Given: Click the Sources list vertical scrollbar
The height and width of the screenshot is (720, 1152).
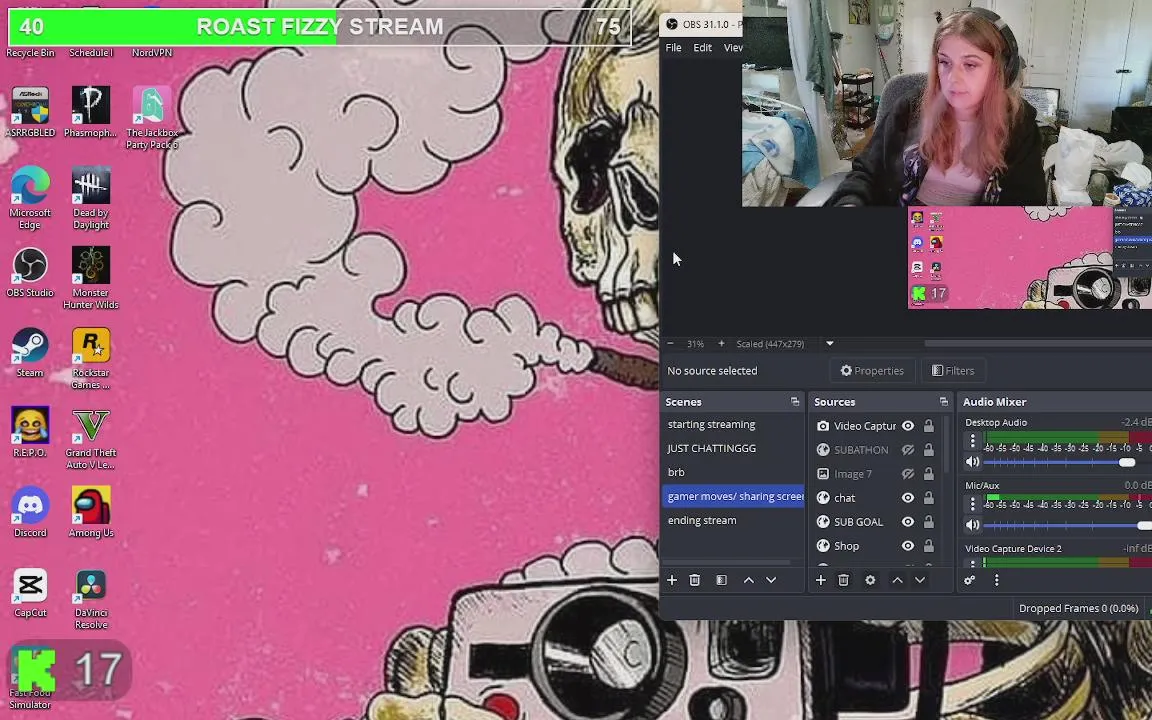Looking at the screenshot, I should (x=946, y=444).
